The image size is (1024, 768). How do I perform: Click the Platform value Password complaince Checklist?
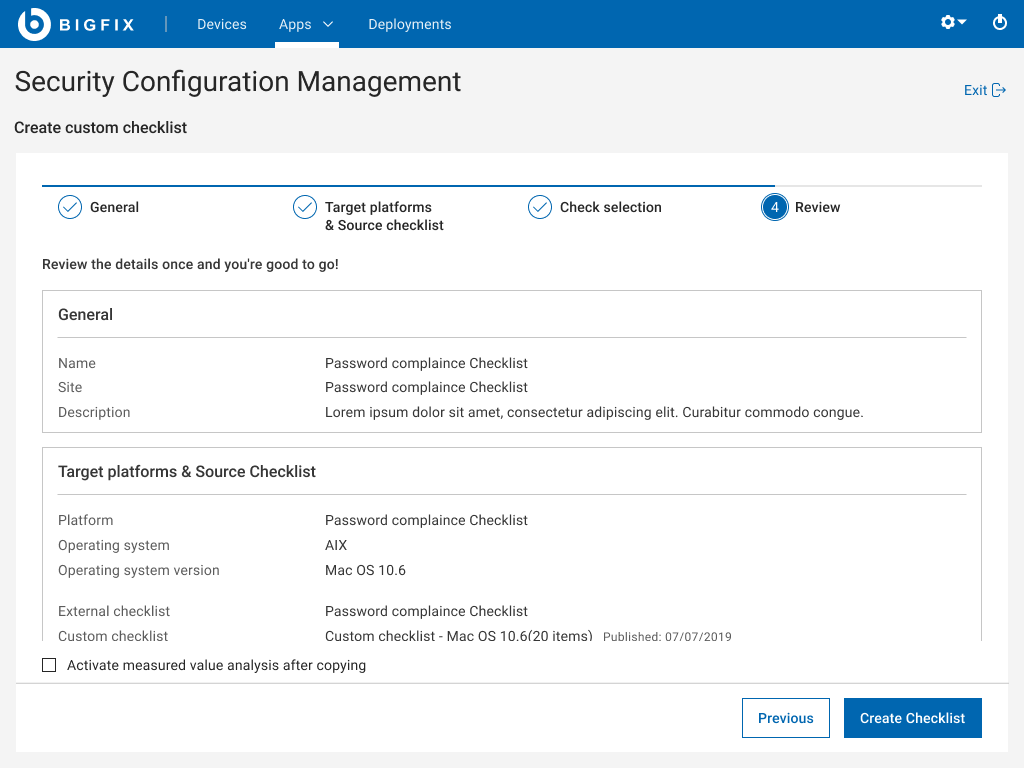(426, 520)
